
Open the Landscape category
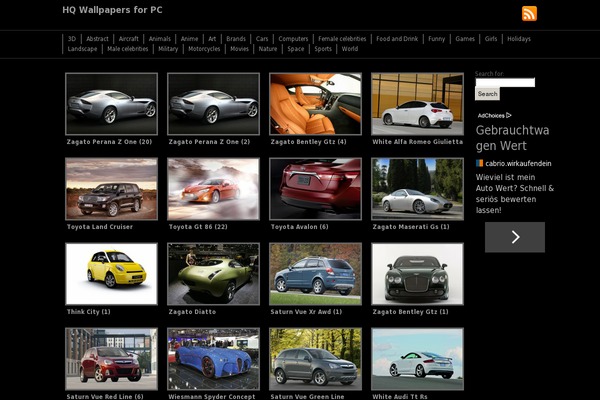pos(82,49)
